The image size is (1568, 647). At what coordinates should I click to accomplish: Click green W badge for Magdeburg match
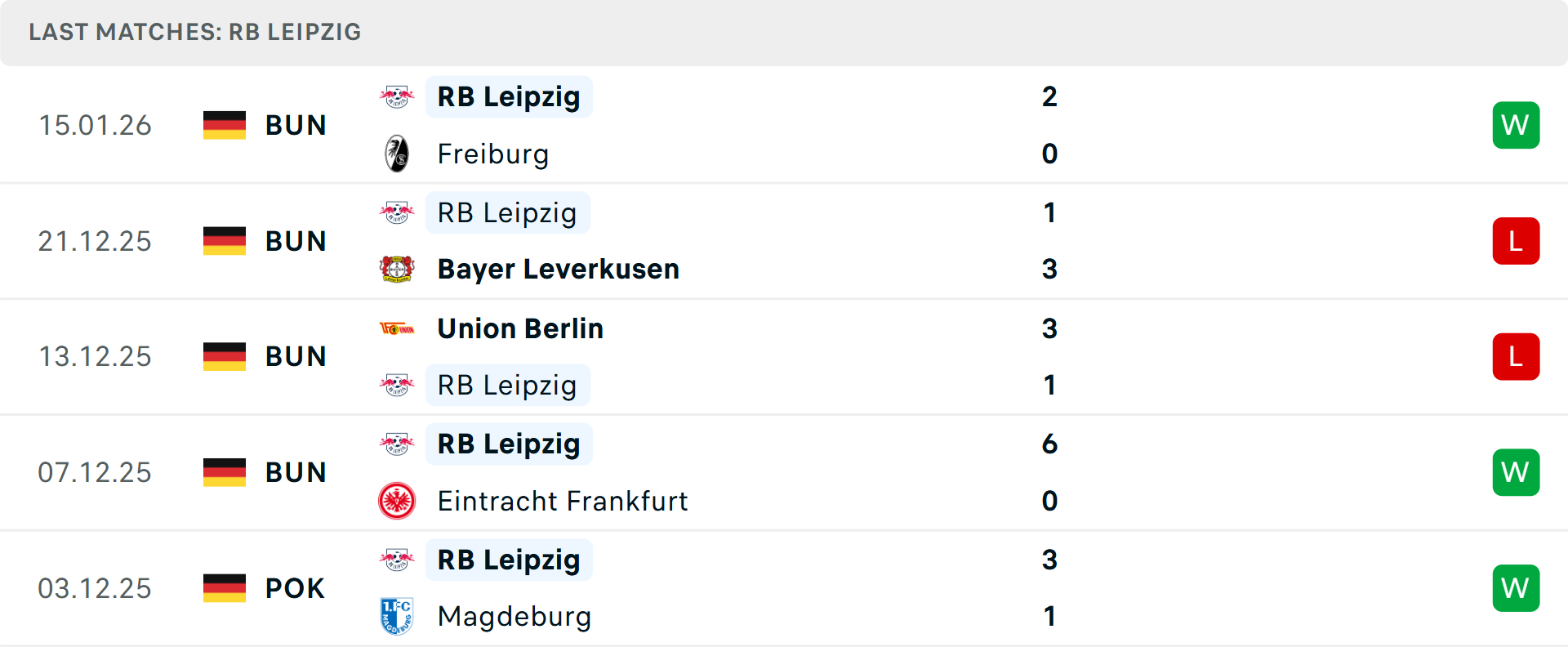click(1516, 588)
